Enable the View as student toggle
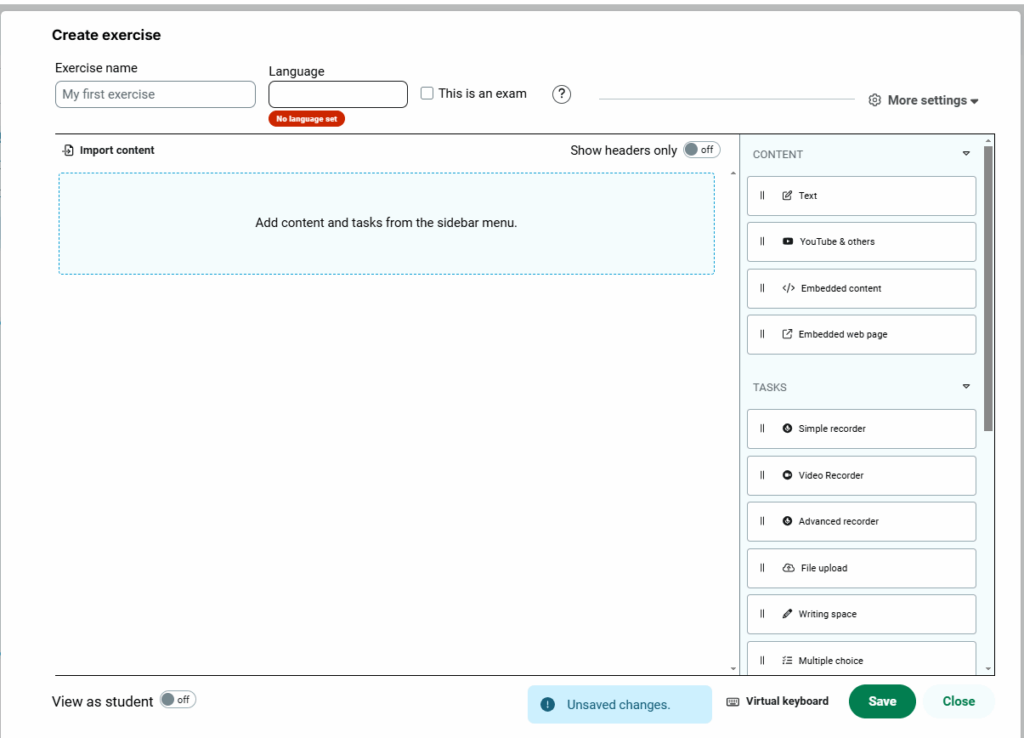Viewport: 1024px width, 738px height. point(178,700)
